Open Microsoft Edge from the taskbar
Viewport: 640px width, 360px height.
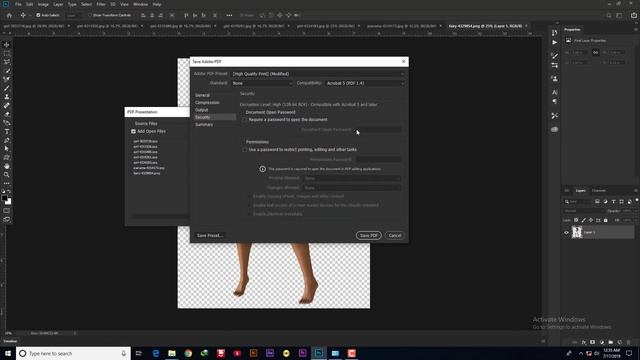[x=156, y=353]
